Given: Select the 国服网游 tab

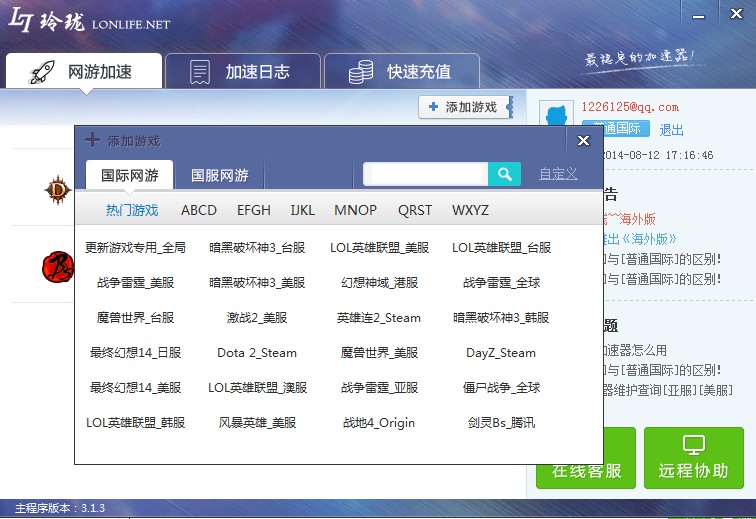Looking at the screenshot, I should click(220, 175).
